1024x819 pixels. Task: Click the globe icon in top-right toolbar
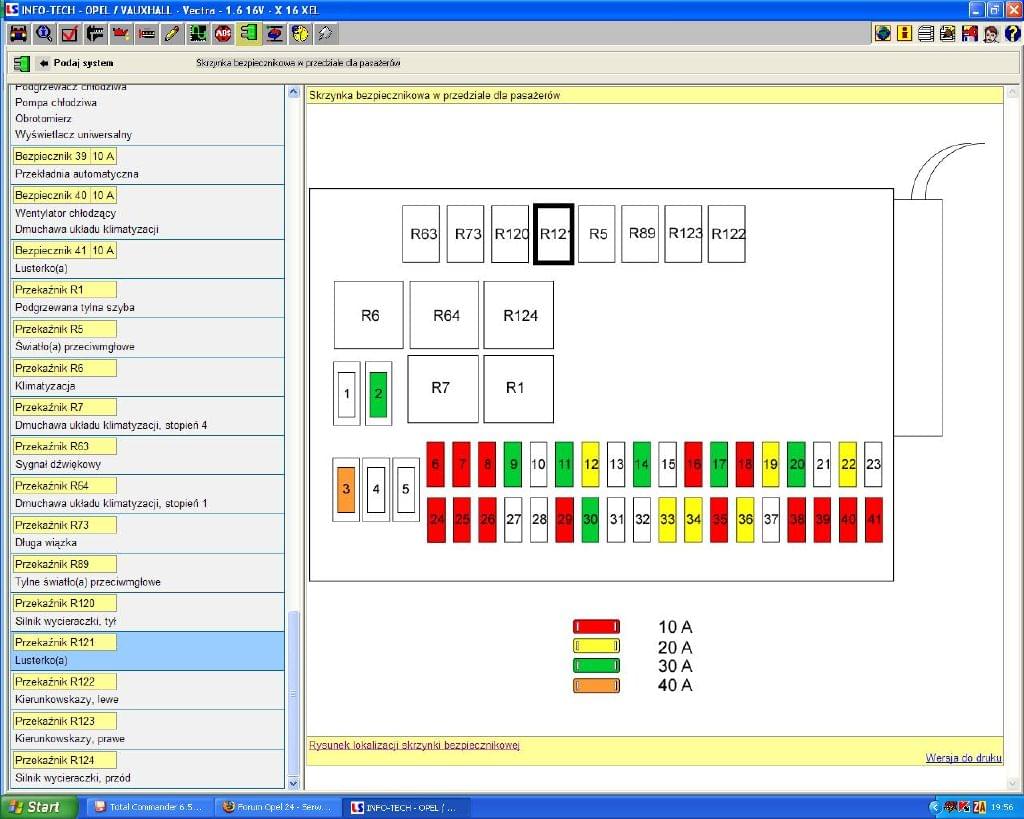pos(883,33)
